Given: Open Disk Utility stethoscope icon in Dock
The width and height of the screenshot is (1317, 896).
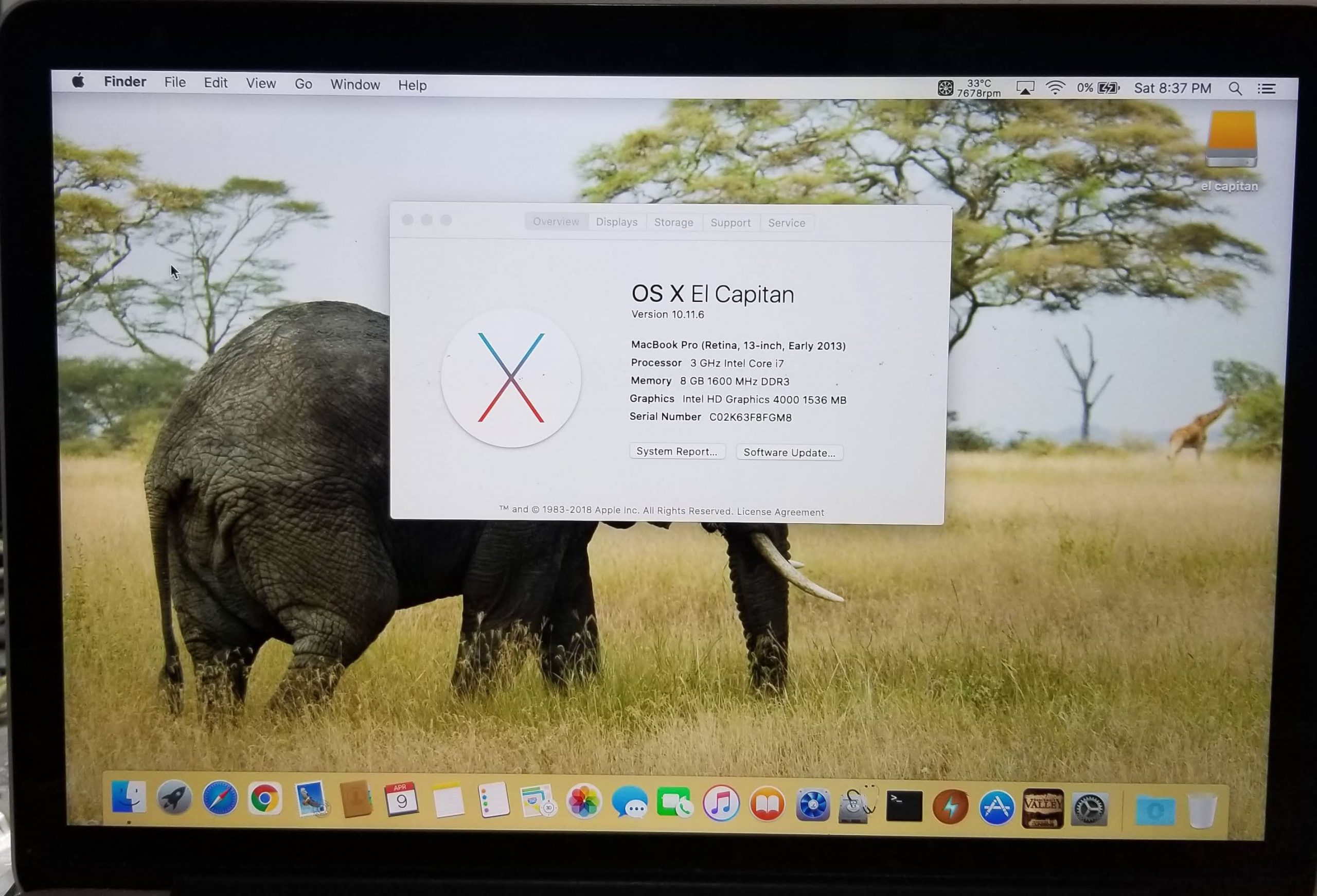Looking at the screenshot, I should (x=858, y=805).
